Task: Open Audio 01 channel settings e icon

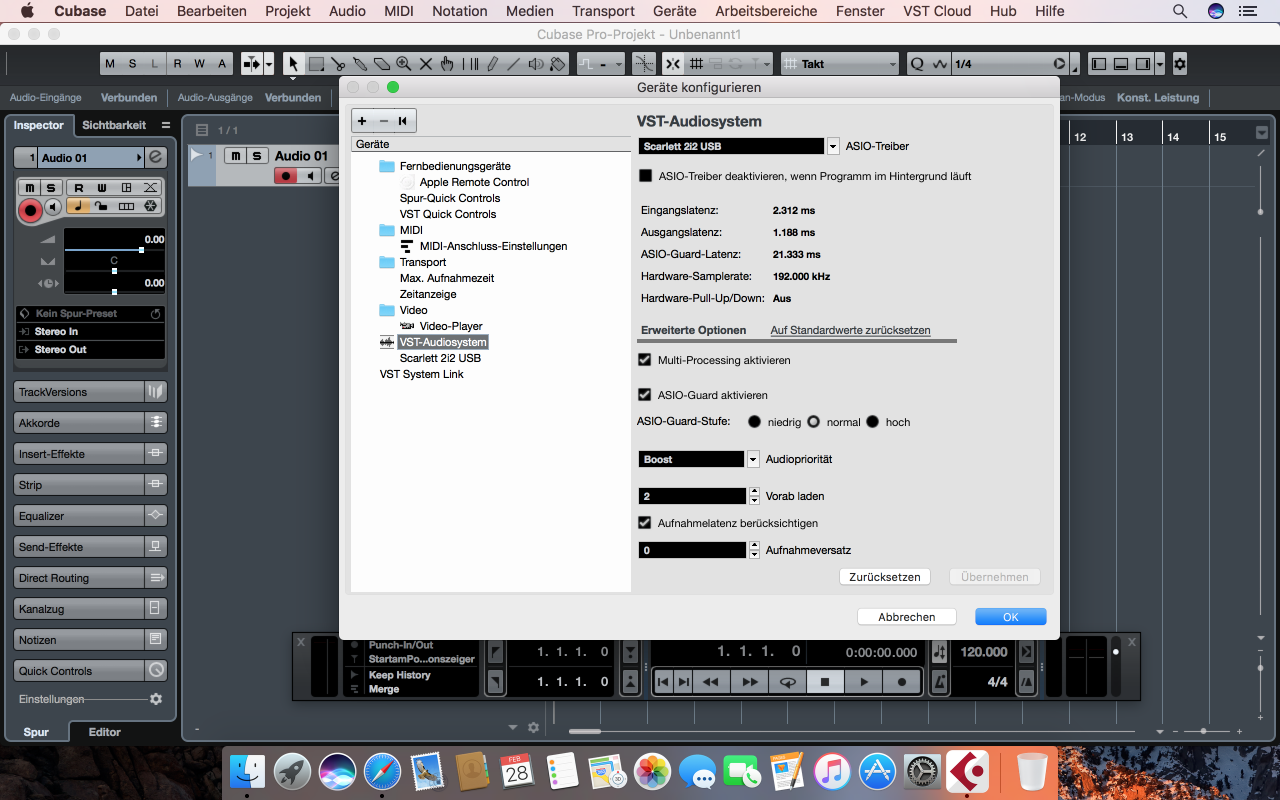Action: coord(156,158)
